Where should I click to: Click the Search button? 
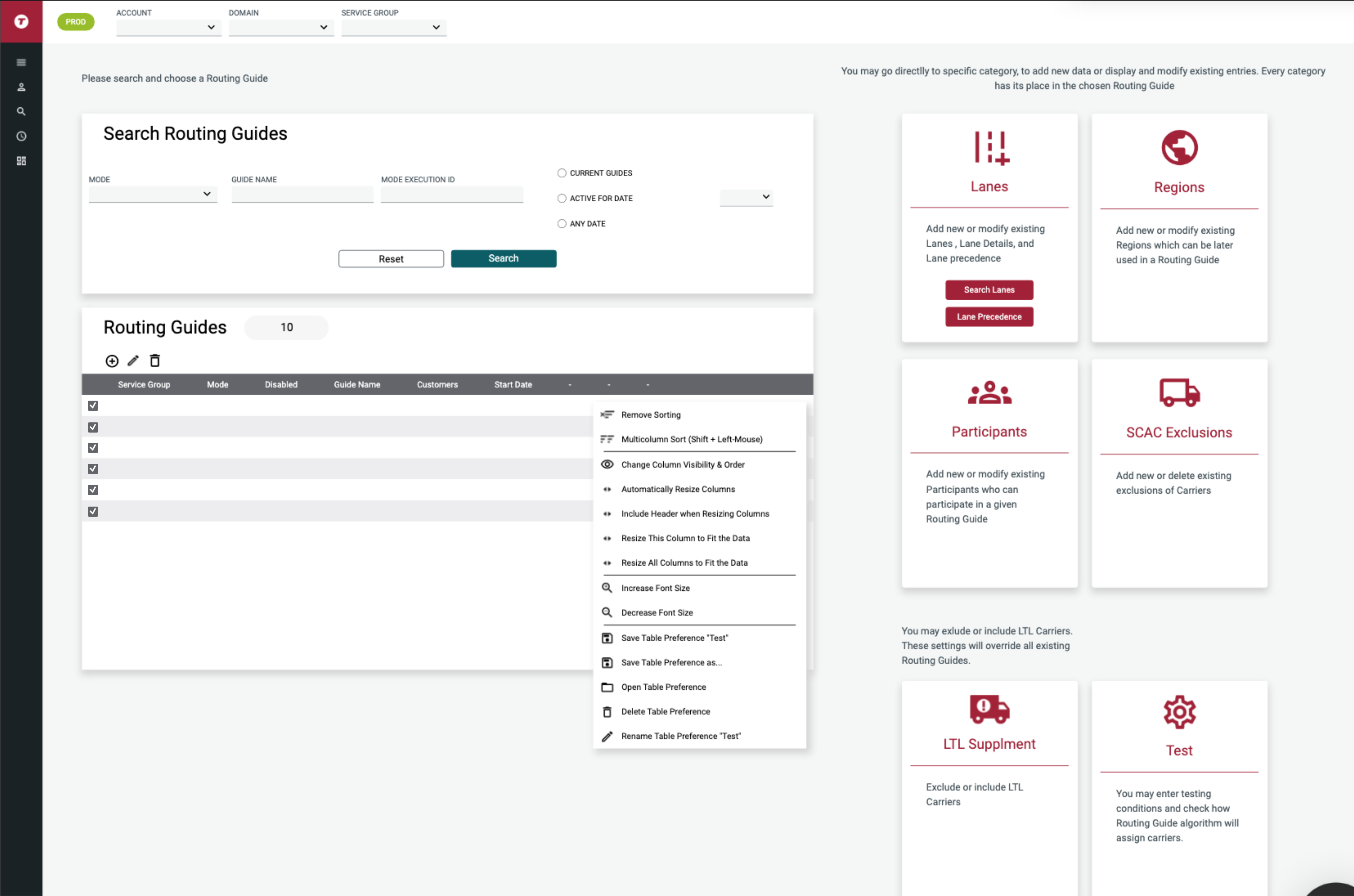pos(504,258)
